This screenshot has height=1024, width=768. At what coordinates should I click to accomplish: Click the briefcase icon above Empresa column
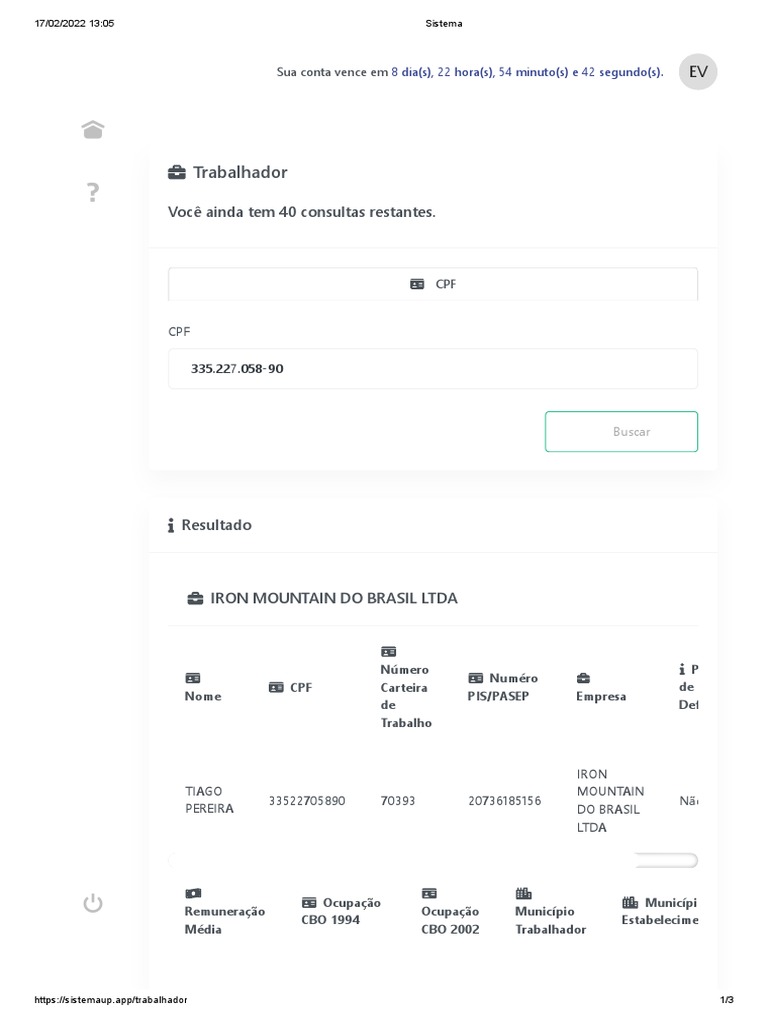pos(583,678)
